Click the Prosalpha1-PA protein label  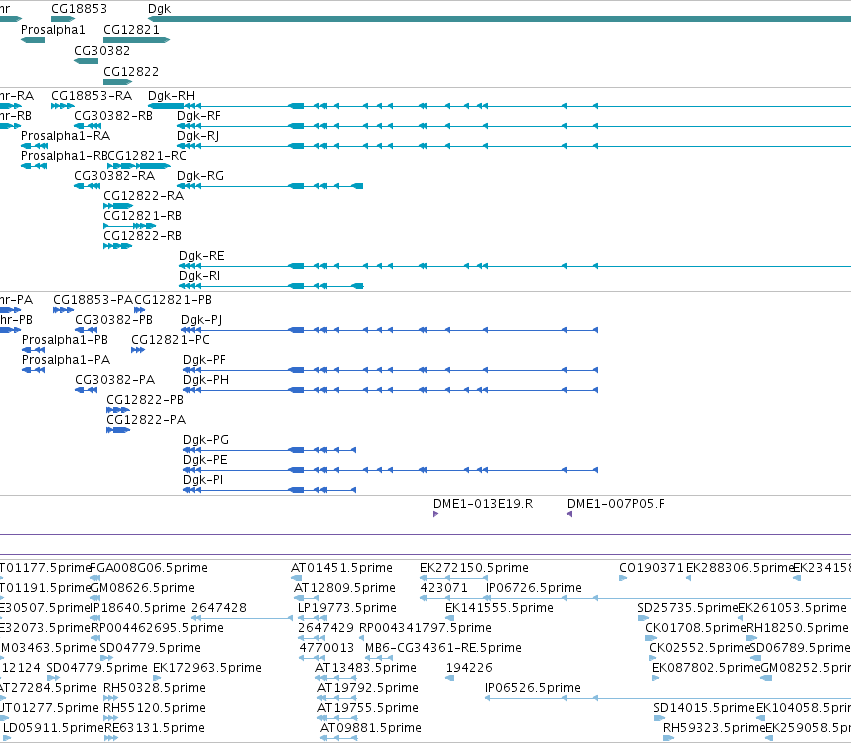pos(66,360)
